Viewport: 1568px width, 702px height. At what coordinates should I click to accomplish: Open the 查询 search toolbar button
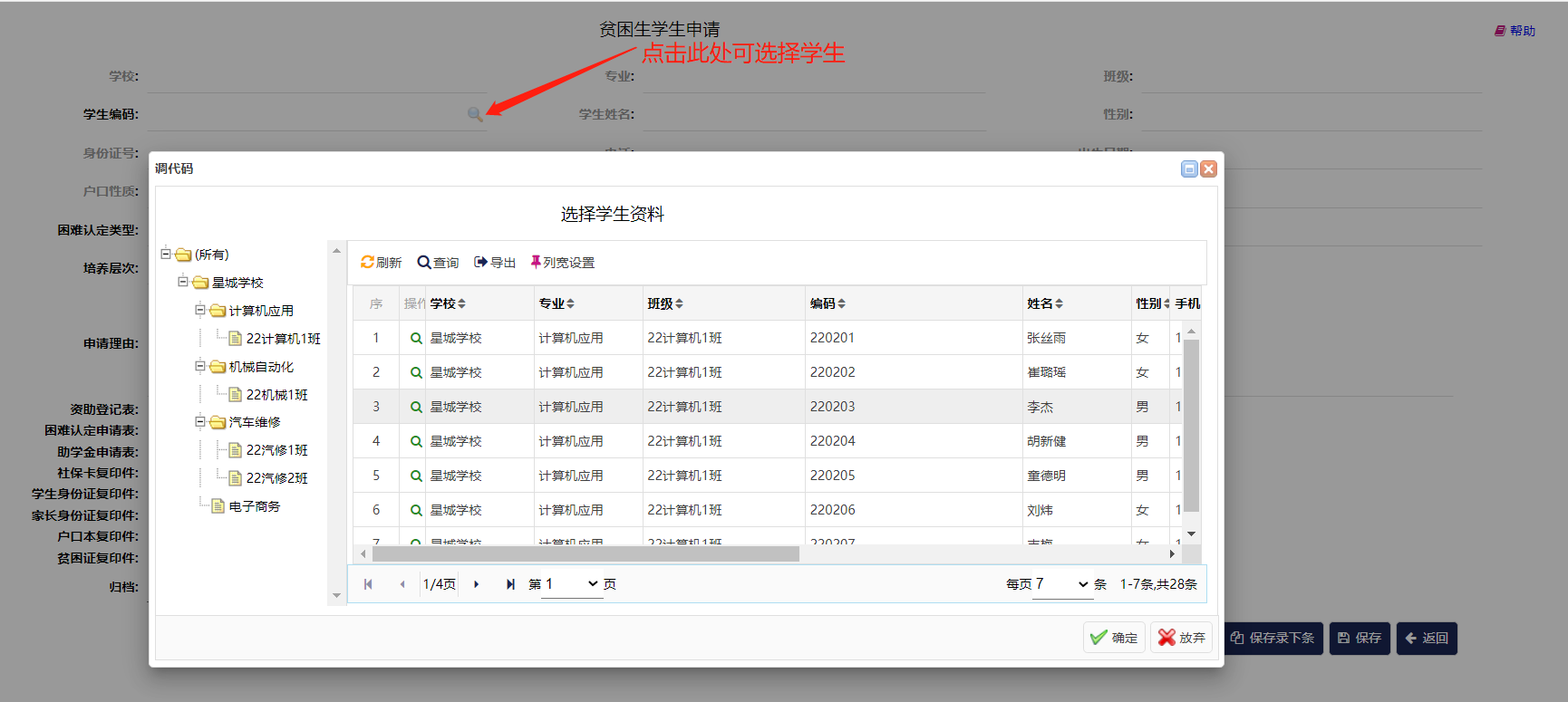click(438, 263)
